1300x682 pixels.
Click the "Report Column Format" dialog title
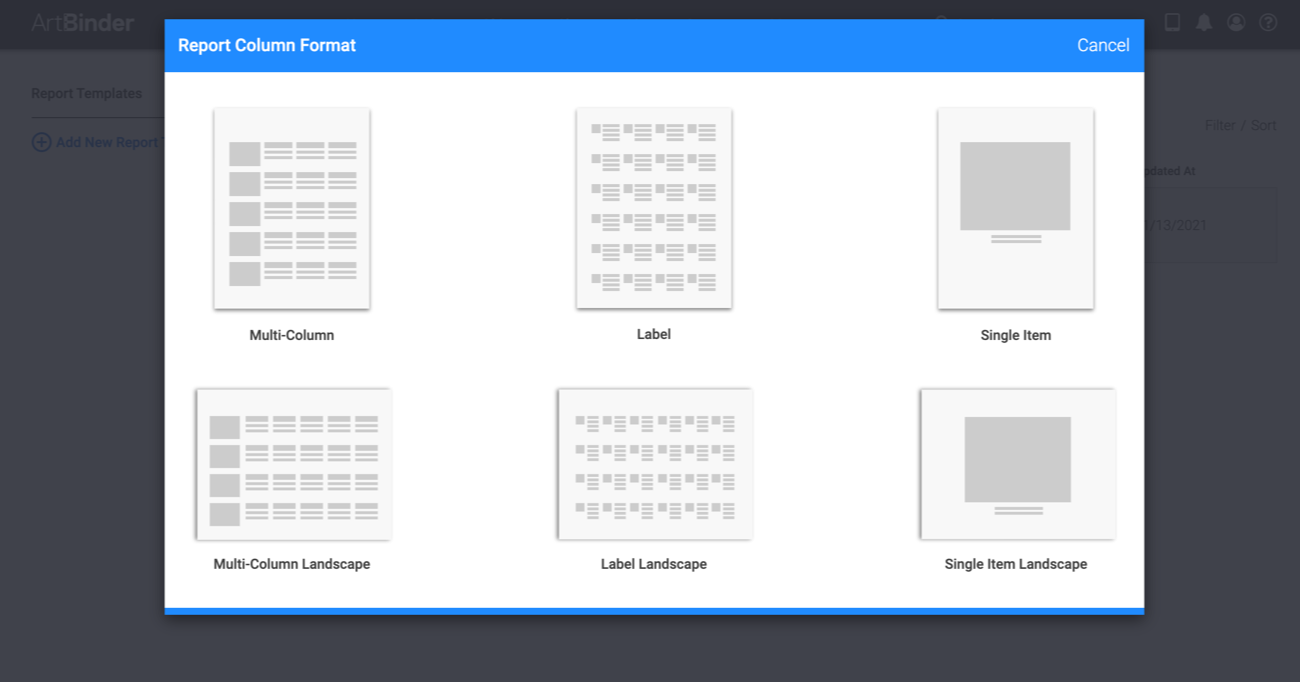[267, 45]
